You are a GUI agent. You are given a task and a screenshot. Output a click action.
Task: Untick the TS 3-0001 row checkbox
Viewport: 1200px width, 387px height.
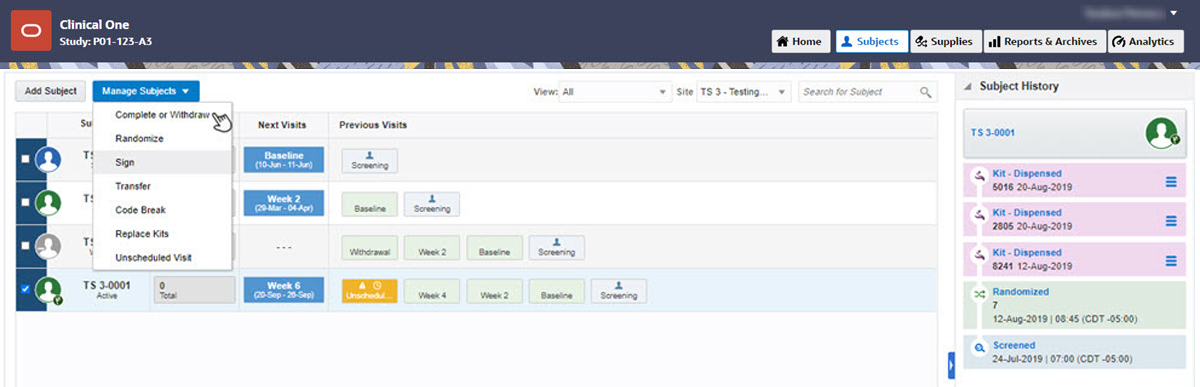point(25,290)
